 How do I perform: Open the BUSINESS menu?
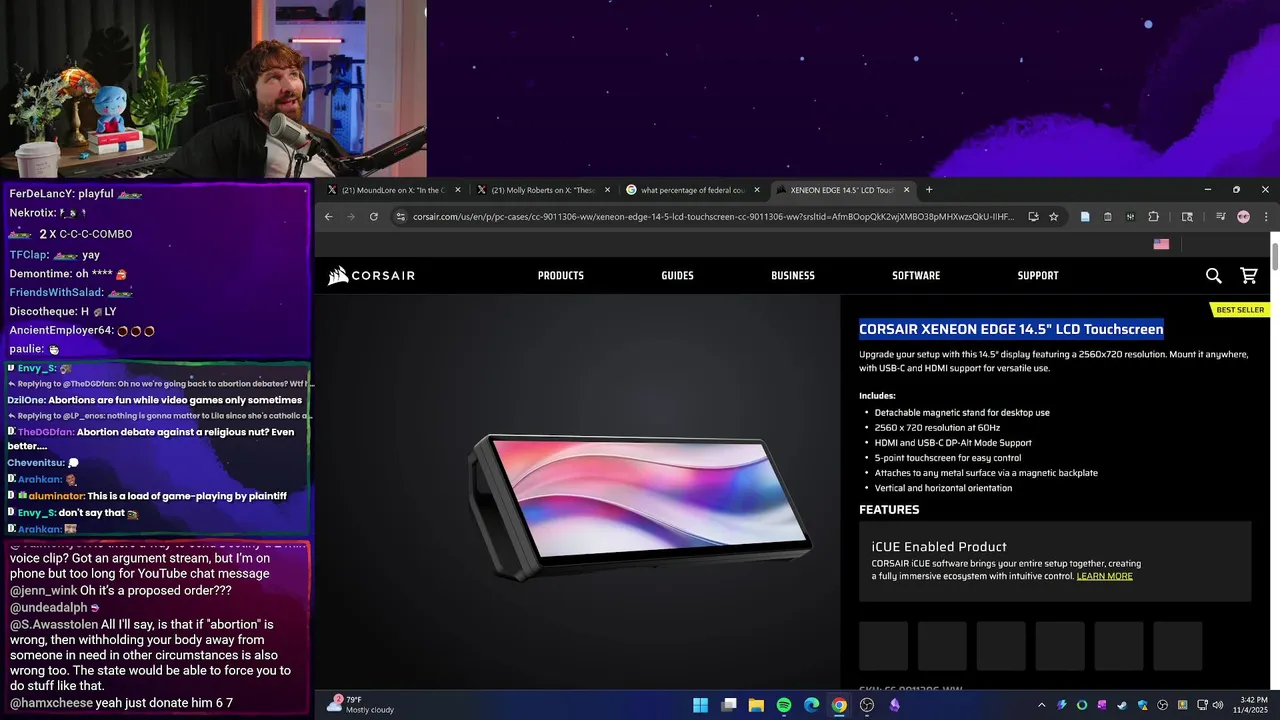pos(793,275)
